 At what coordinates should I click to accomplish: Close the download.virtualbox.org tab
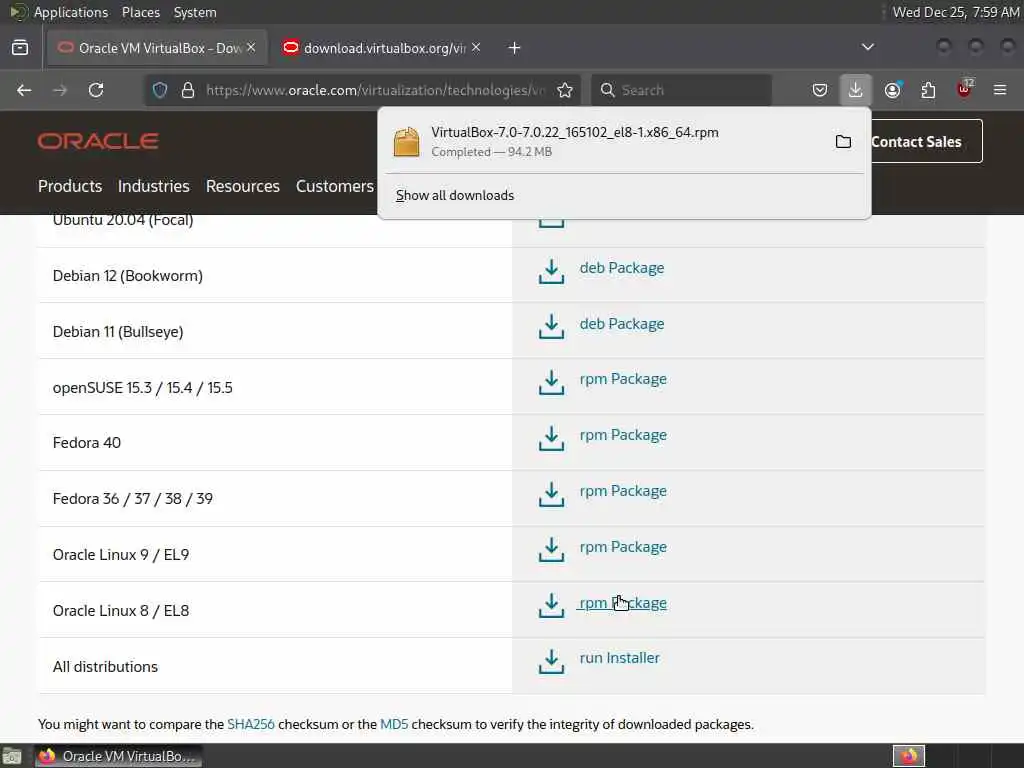pos(476,47)
